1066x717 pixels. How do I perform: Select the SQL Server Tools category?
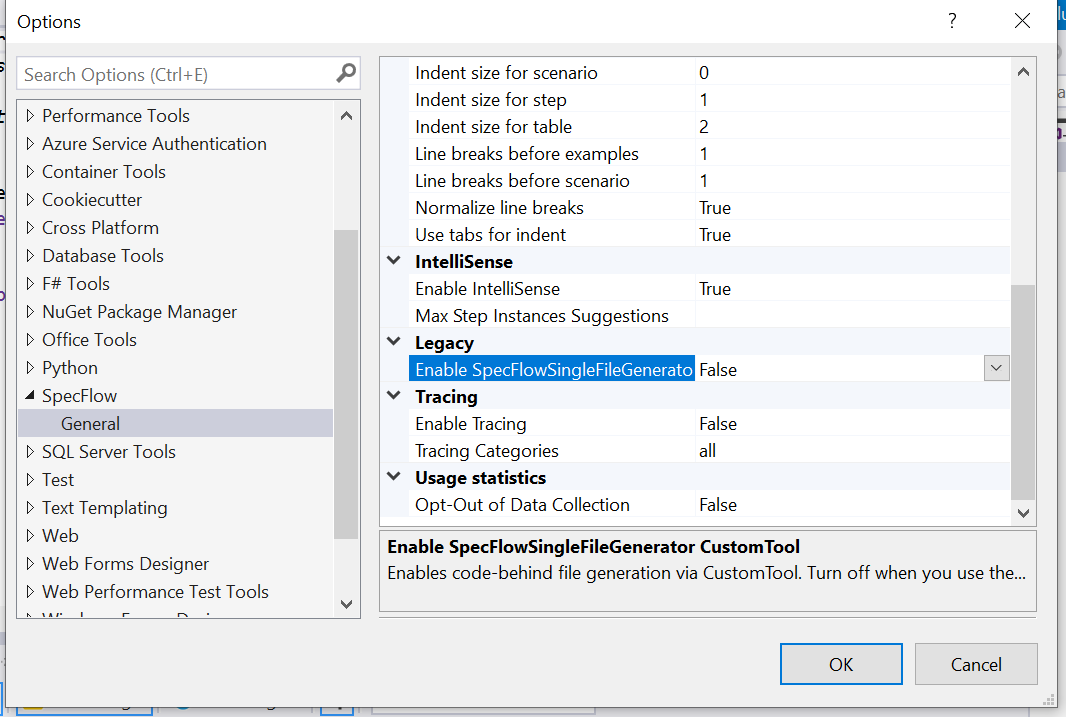point(108,452)
